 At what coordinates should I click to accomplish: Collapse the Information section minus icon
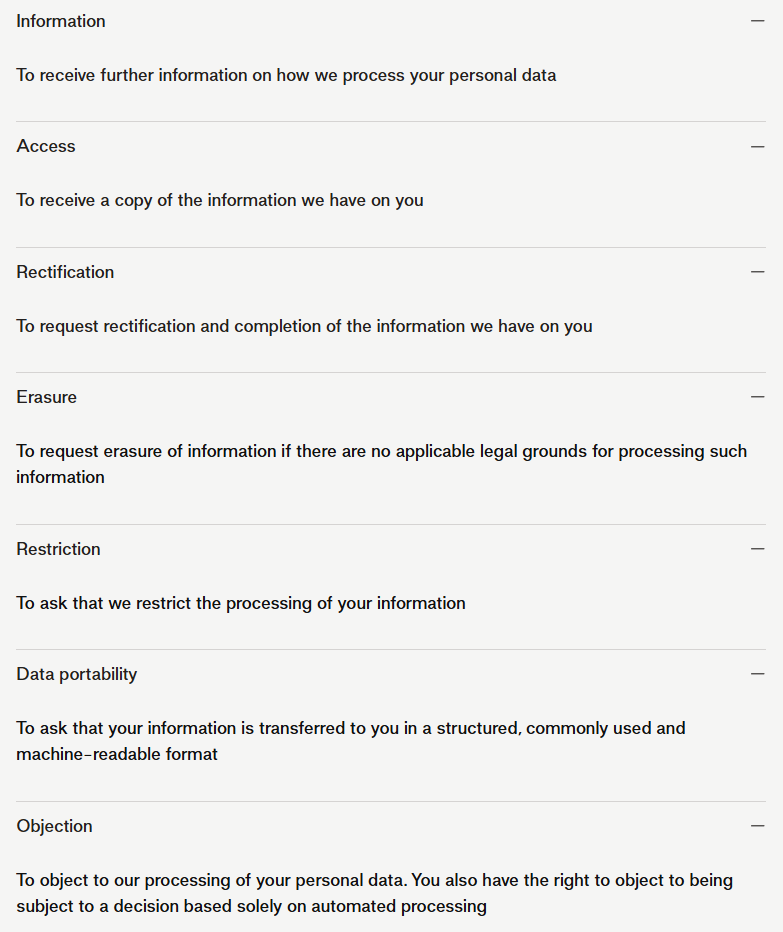757,21
